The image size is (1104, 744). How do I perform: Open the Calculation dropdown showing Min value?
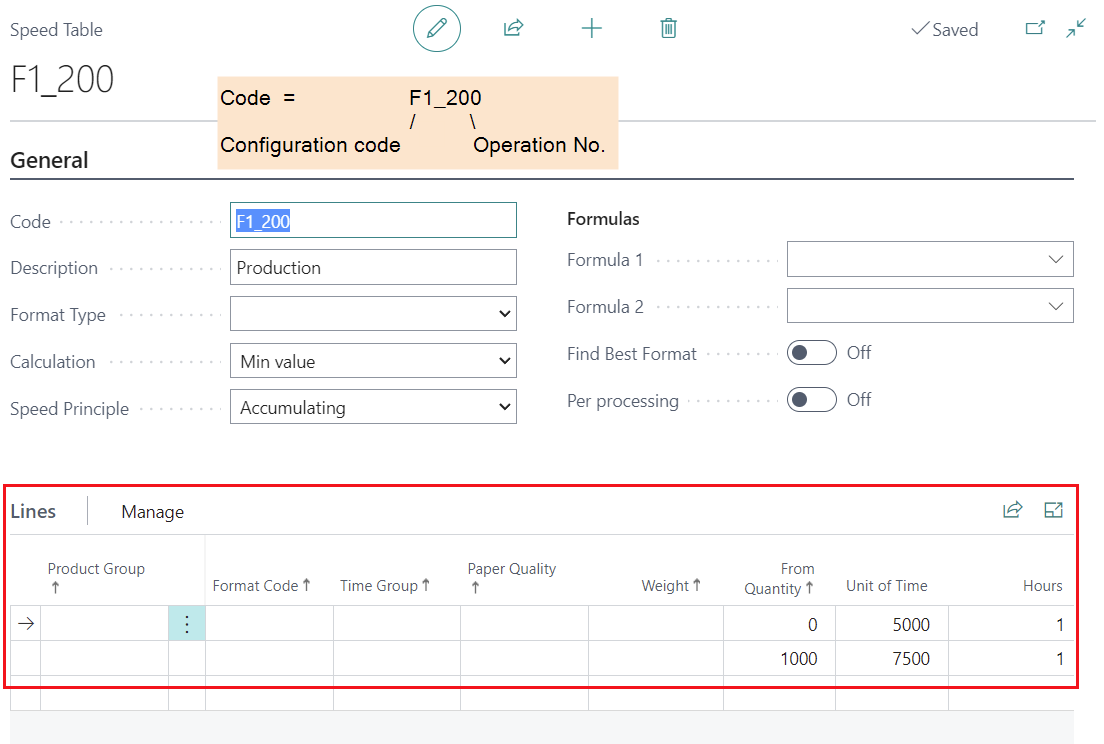point(373,361)
